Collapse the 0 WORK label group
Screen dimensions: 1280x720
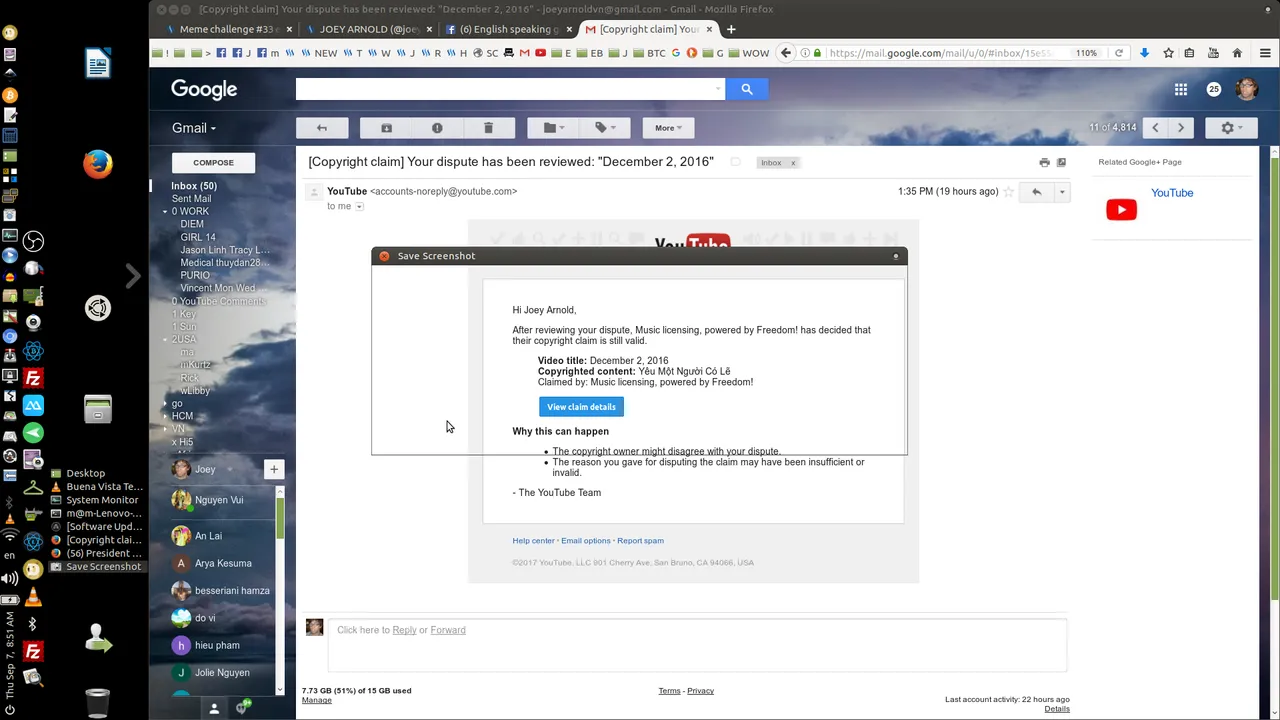click(x=165, y=212)
